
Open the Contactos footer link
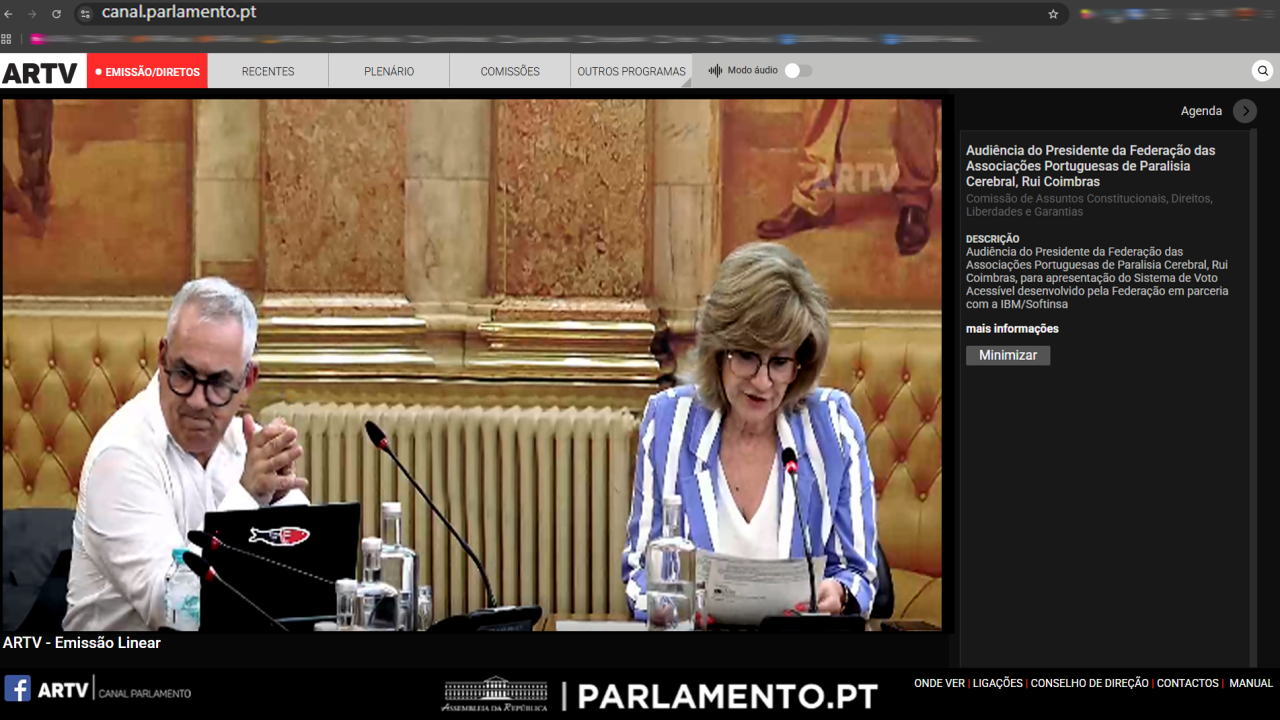[x=1188, y=684]
